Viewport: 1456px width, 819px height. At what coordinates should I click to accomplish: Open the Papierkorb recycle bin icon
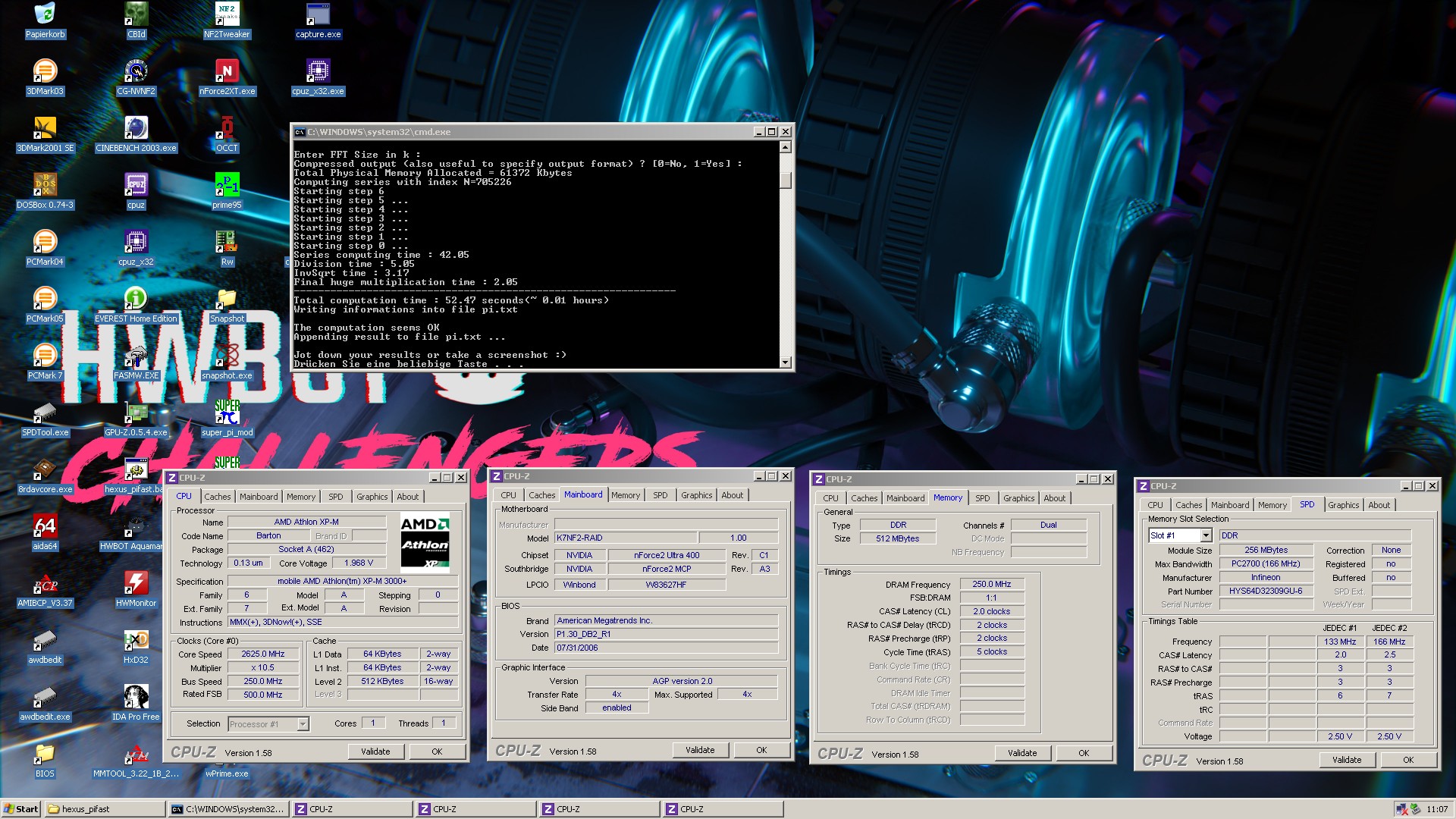tap(45, 20)
